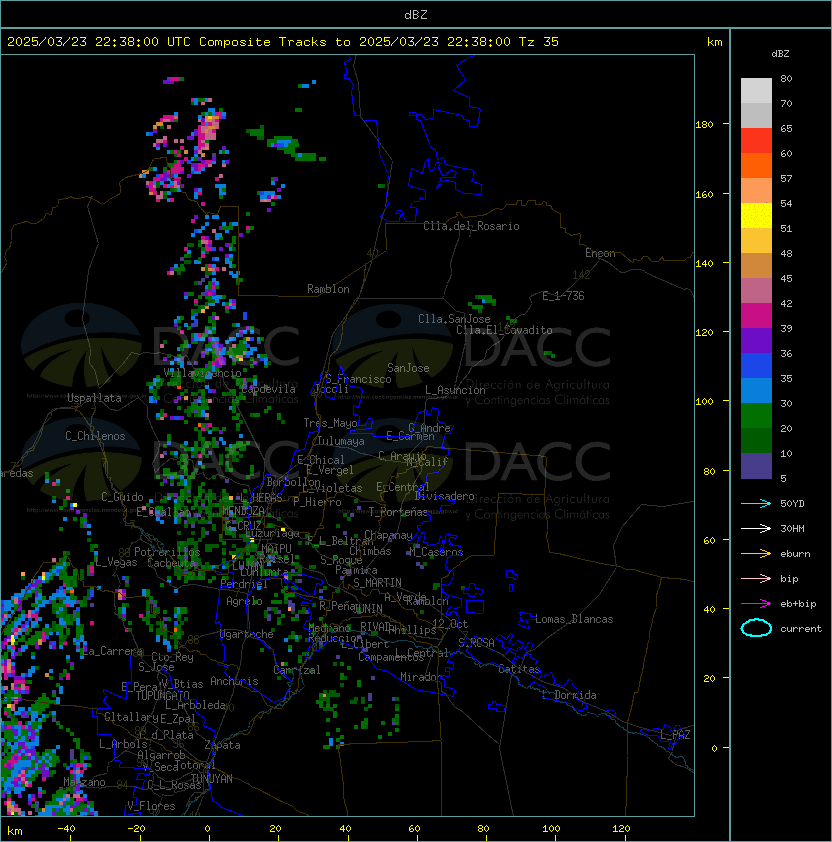Click the 'Villavicencio' map label
The height and width of the screenshot is (842, 832).
pos(202,373)
